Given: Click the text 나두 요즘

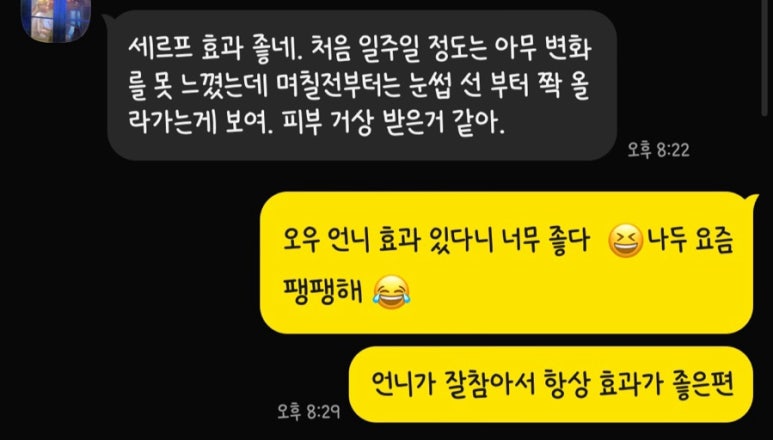Looking at the screenshot, I should 691,241.
